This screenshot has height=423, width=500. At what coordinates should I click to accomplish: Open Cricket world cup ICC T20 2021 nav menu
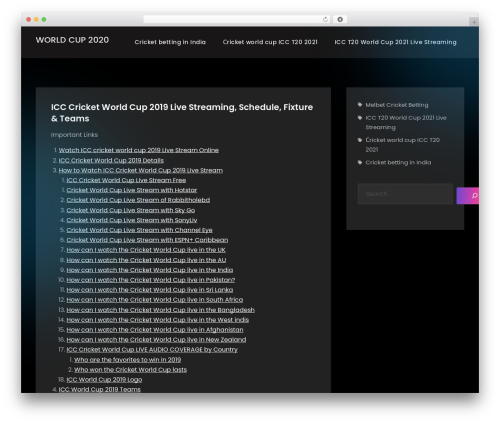tap(270, 42)
